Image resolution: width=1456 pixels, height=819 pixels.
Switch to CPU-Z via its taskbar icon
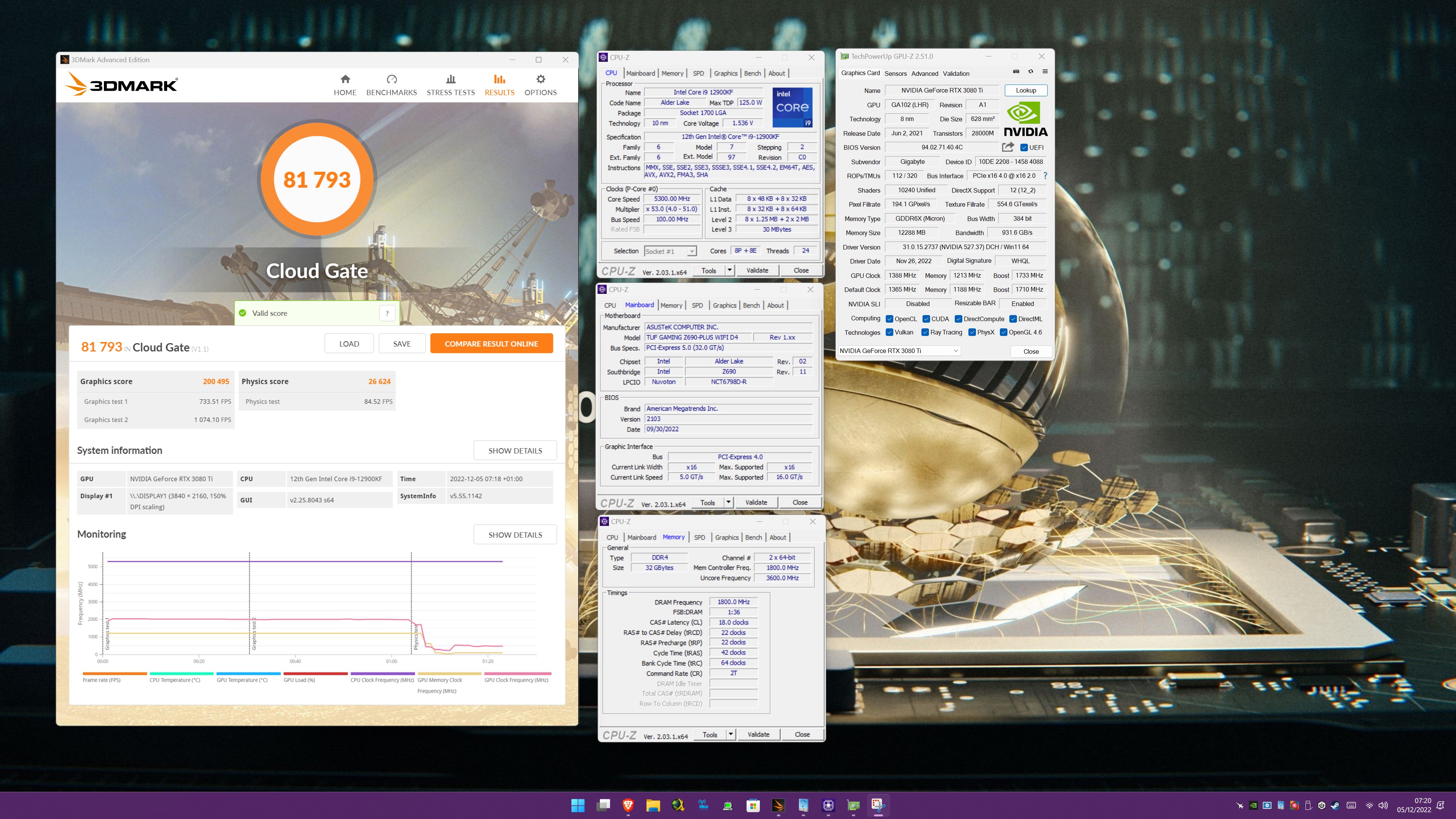[828, 805]
